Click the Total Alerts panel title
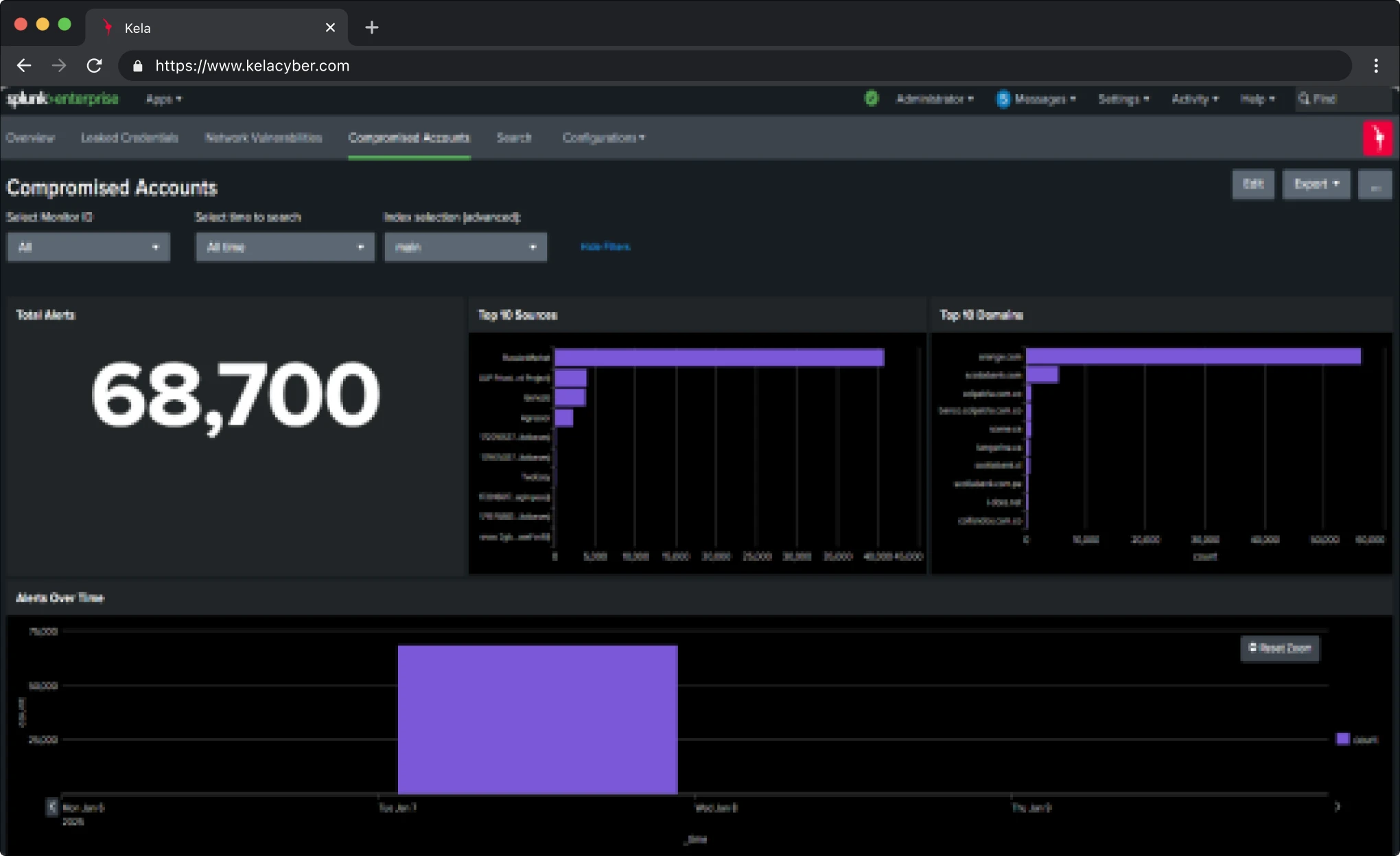This screenshot has height=856, width=1400. point(46,315)
